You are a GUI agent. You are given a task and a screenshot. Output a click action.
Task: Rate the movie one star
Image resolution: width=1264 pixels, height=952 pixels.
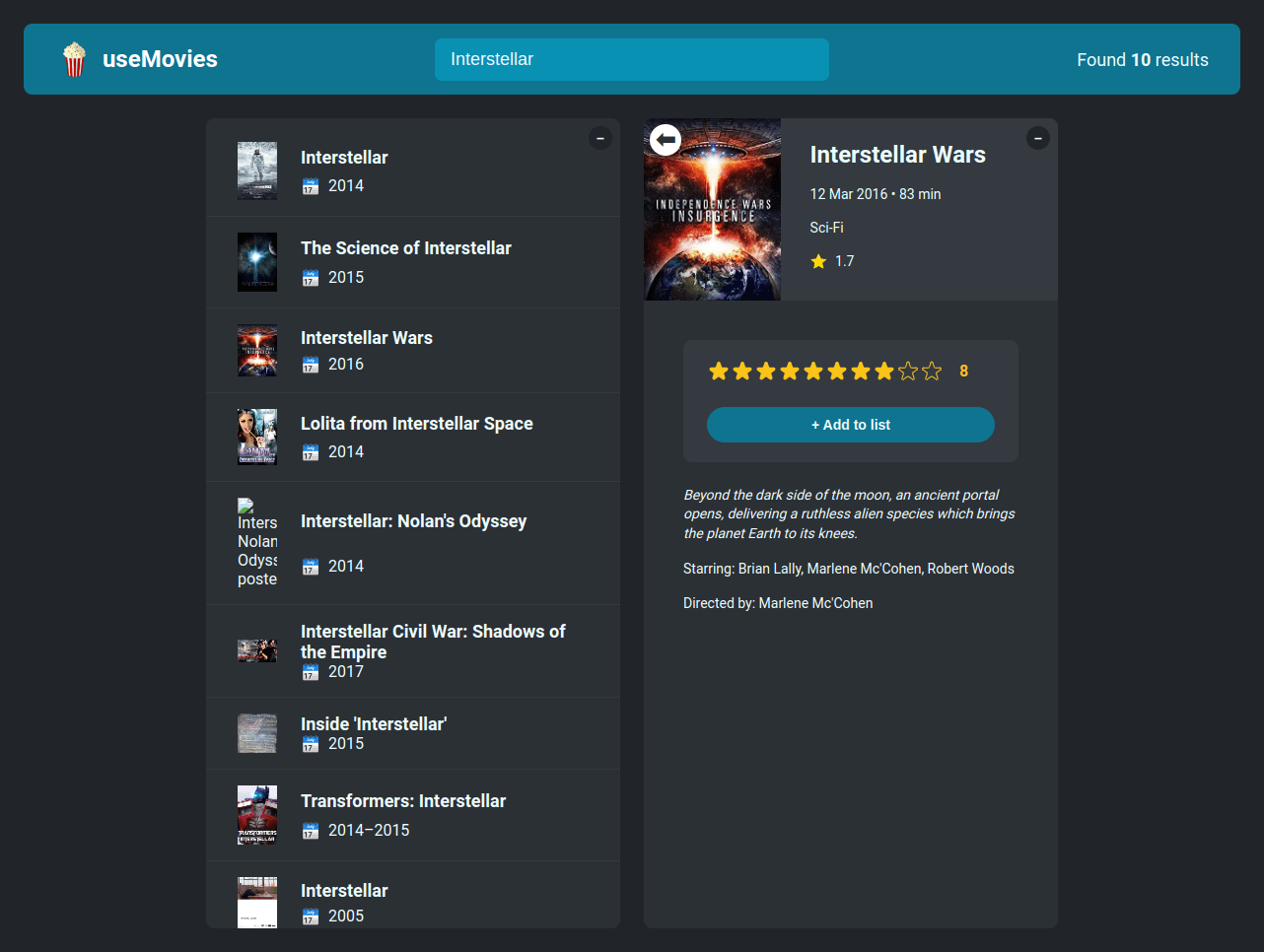click(719, 372)
